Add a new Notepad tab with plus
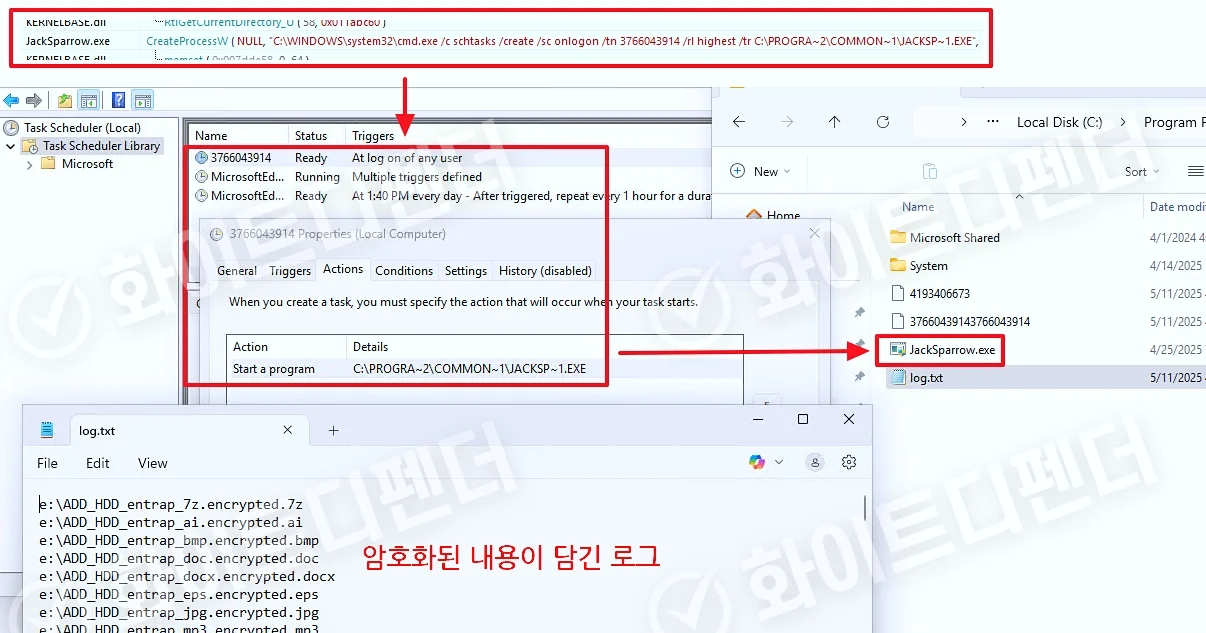 (x=333, y=430)
